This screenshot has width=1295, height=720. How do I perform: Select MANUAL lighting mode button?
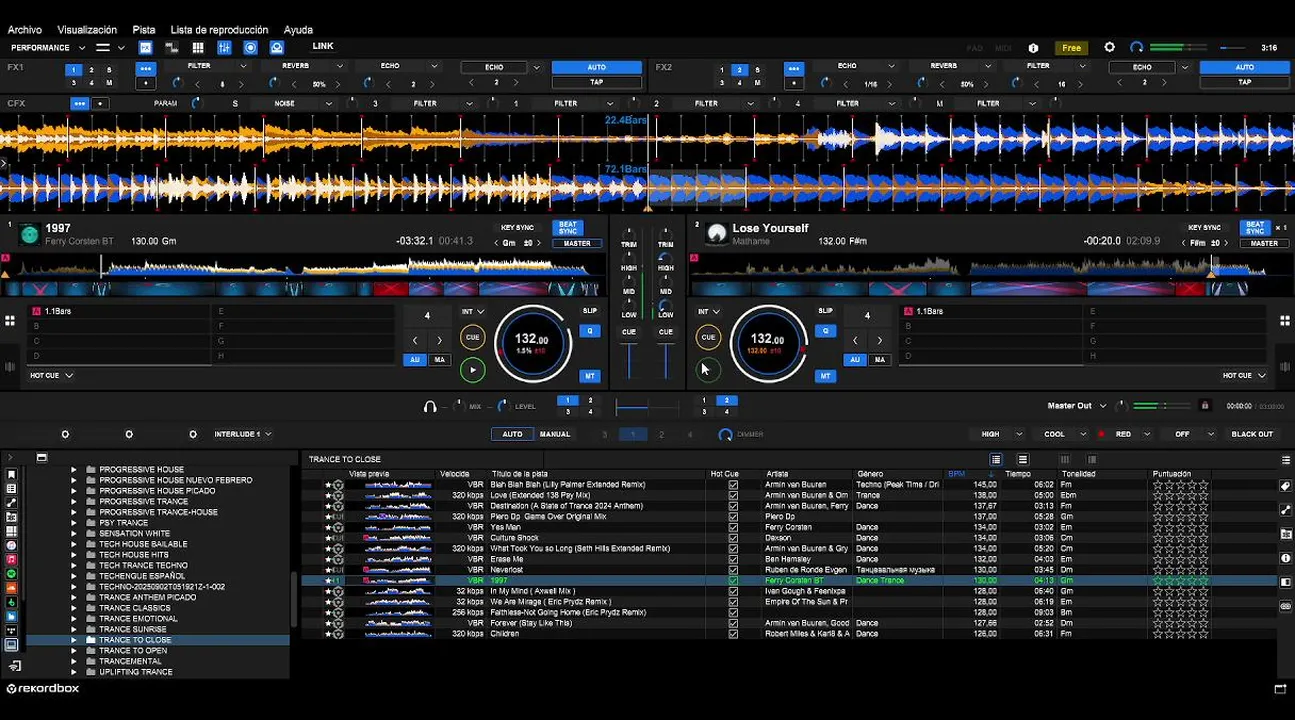(x=555, y=434)
